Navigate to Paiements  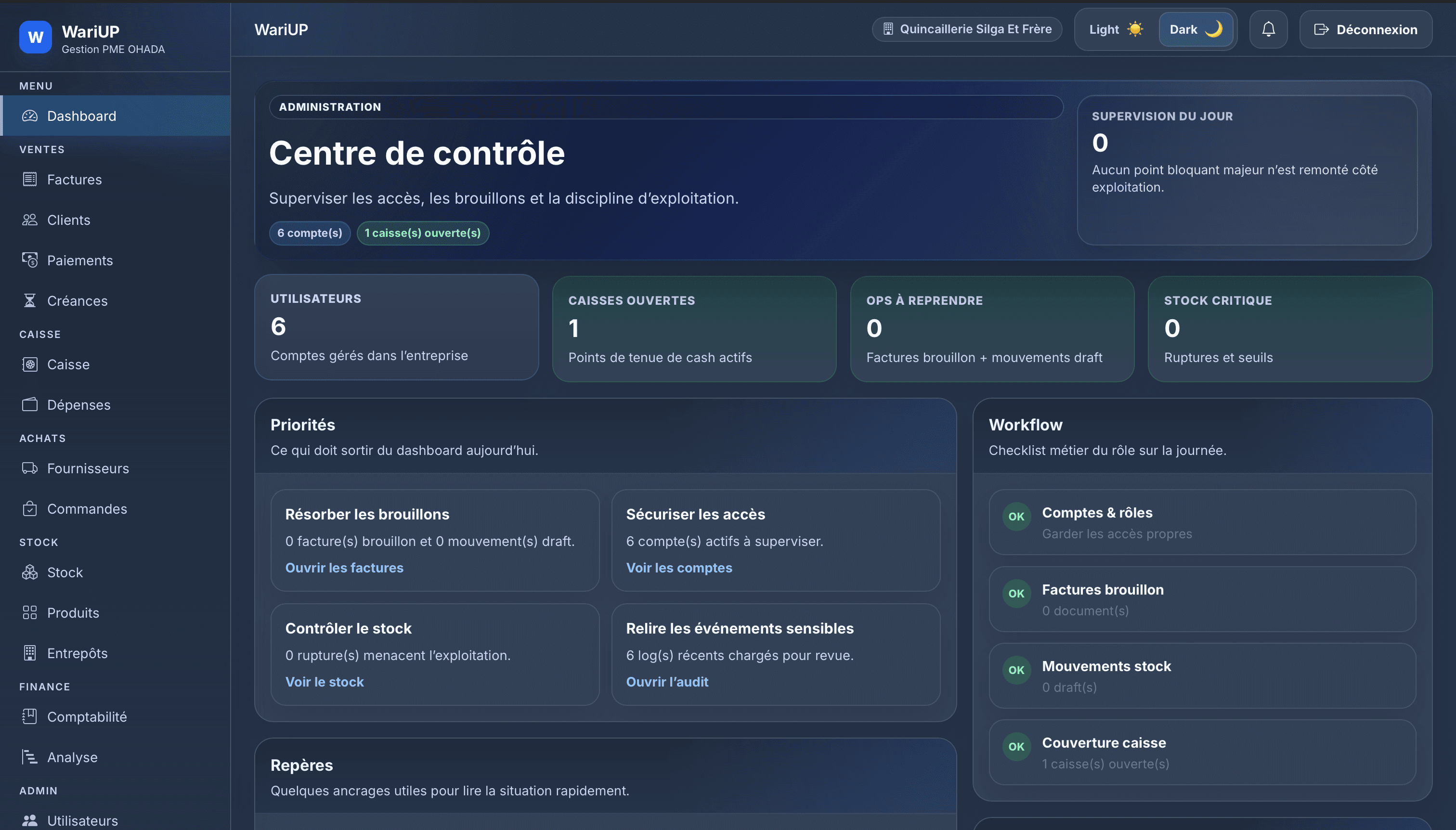pyautogui.click(x=116, y=260)
